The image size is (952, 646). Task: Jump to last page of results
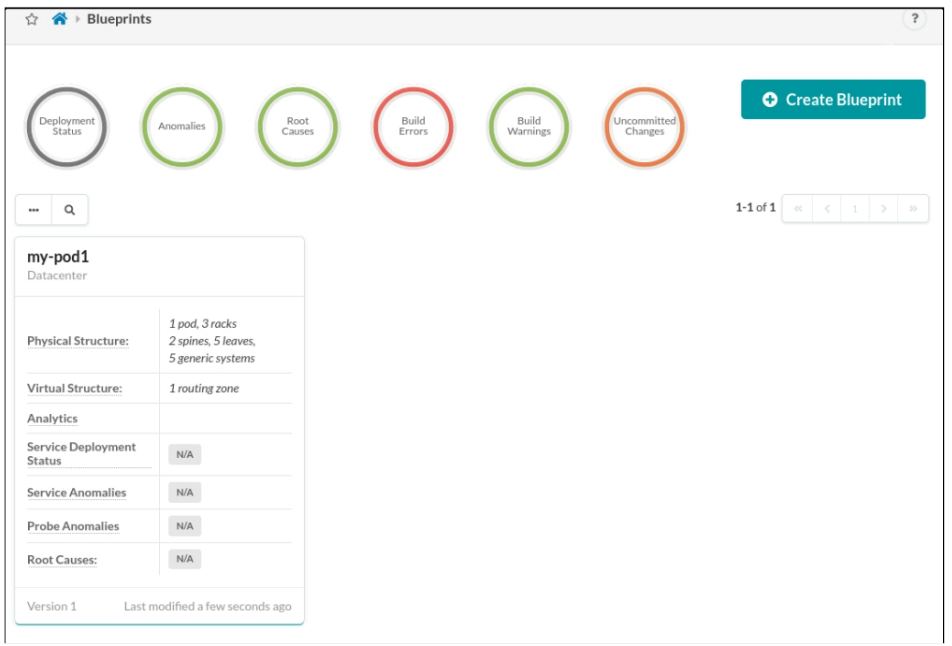pos(913,208)
